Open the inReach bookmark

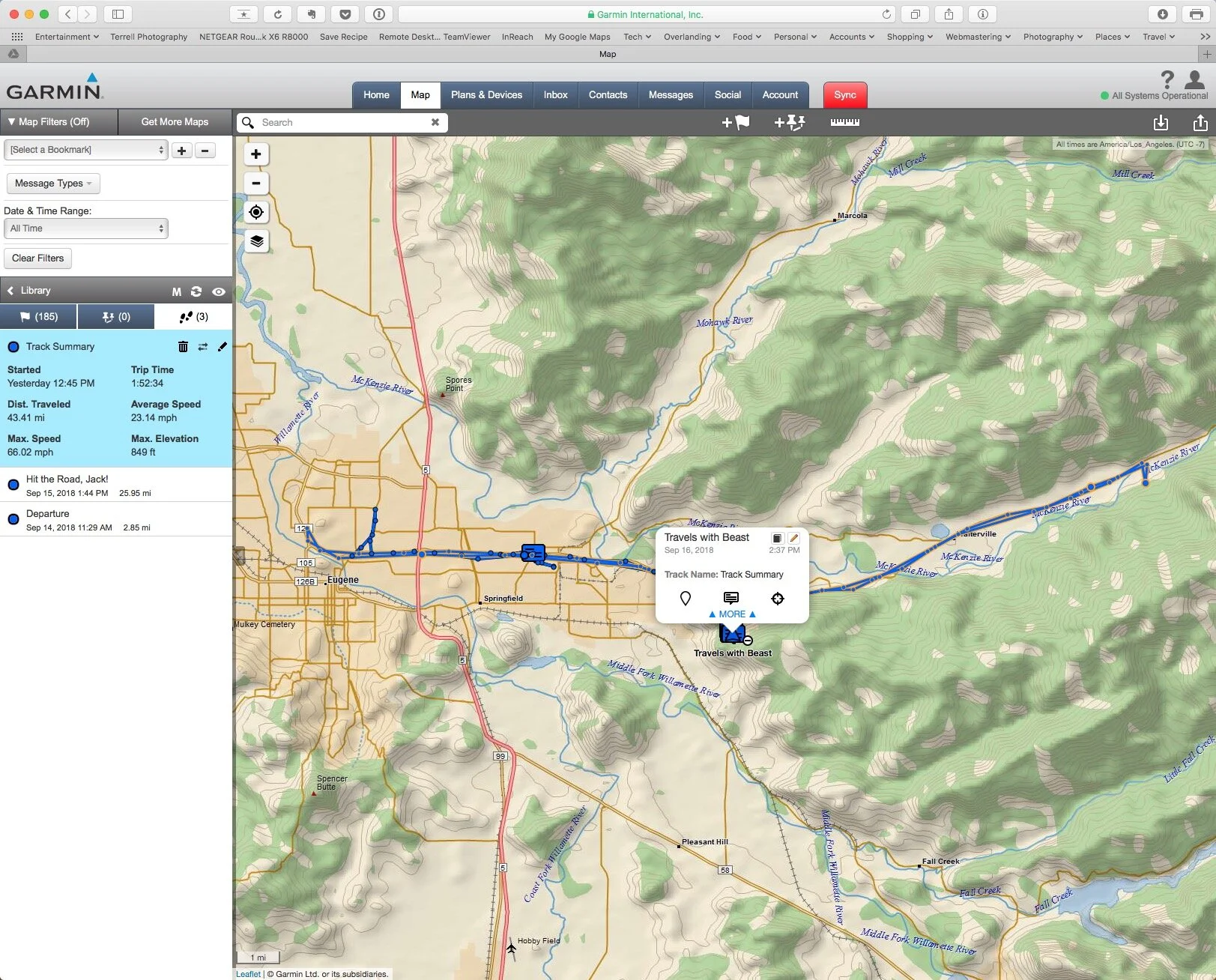517,37
